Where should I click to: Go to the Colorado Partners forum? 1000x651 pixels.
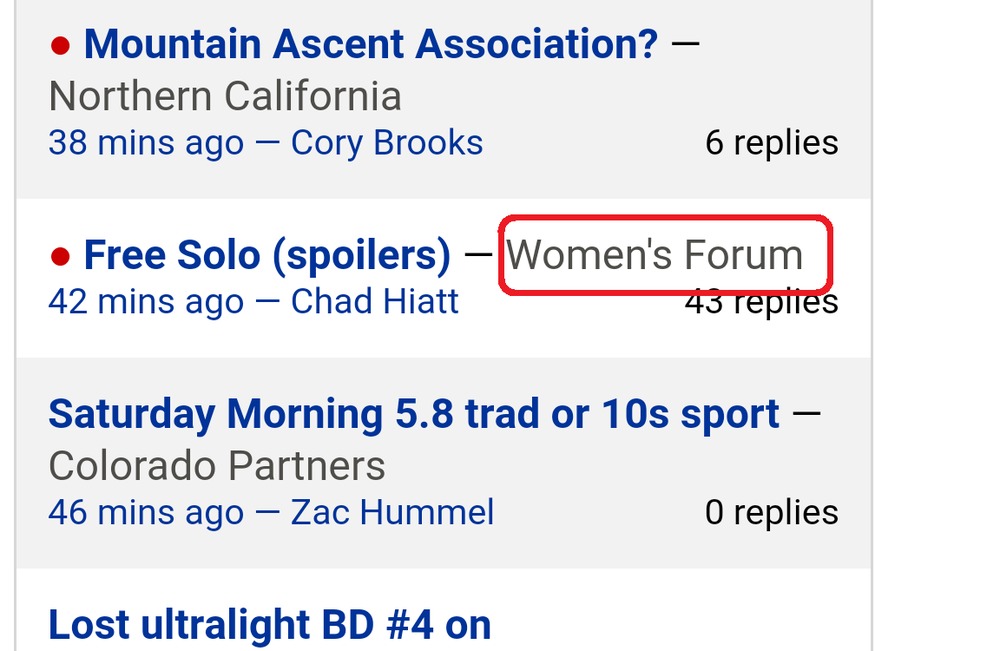[x=217, y=466]
